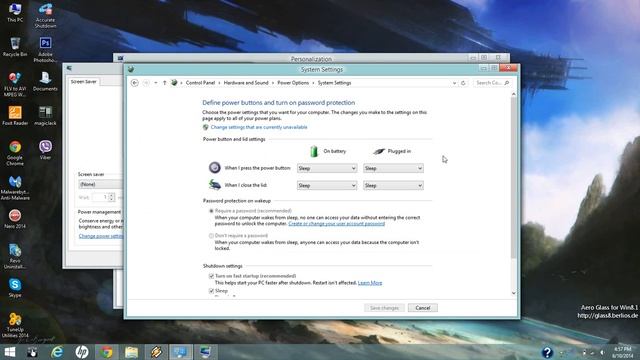Open the Windows Start button
This screenshot has width=640, height=360.
9,352
